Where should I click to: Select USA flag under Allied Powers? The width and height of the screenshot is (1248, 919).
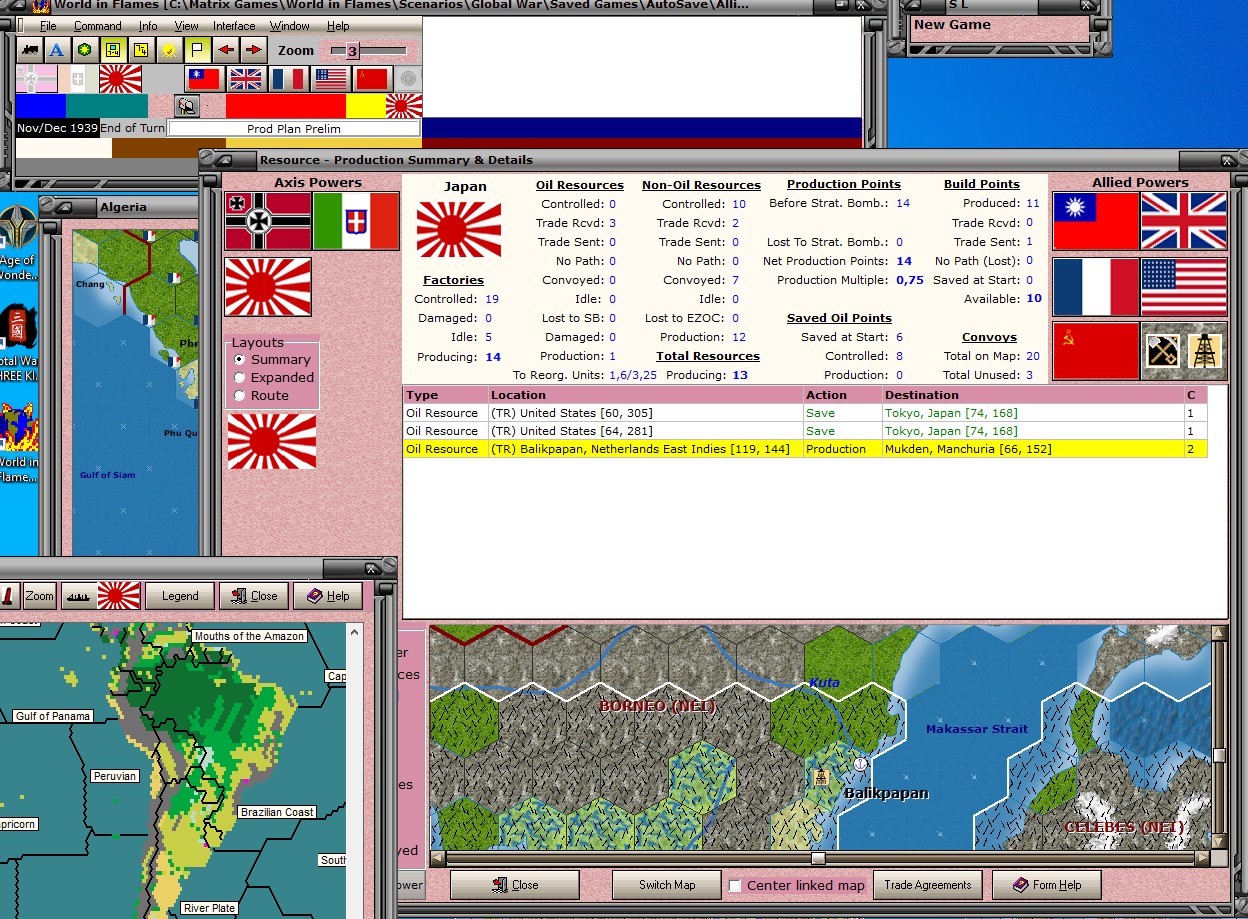(1184, 287)
